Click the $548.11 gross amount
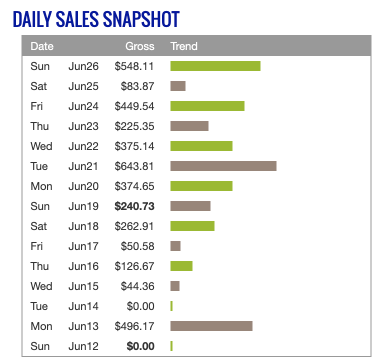The height and width of the screenshot is (363, 382). (134, 66)
